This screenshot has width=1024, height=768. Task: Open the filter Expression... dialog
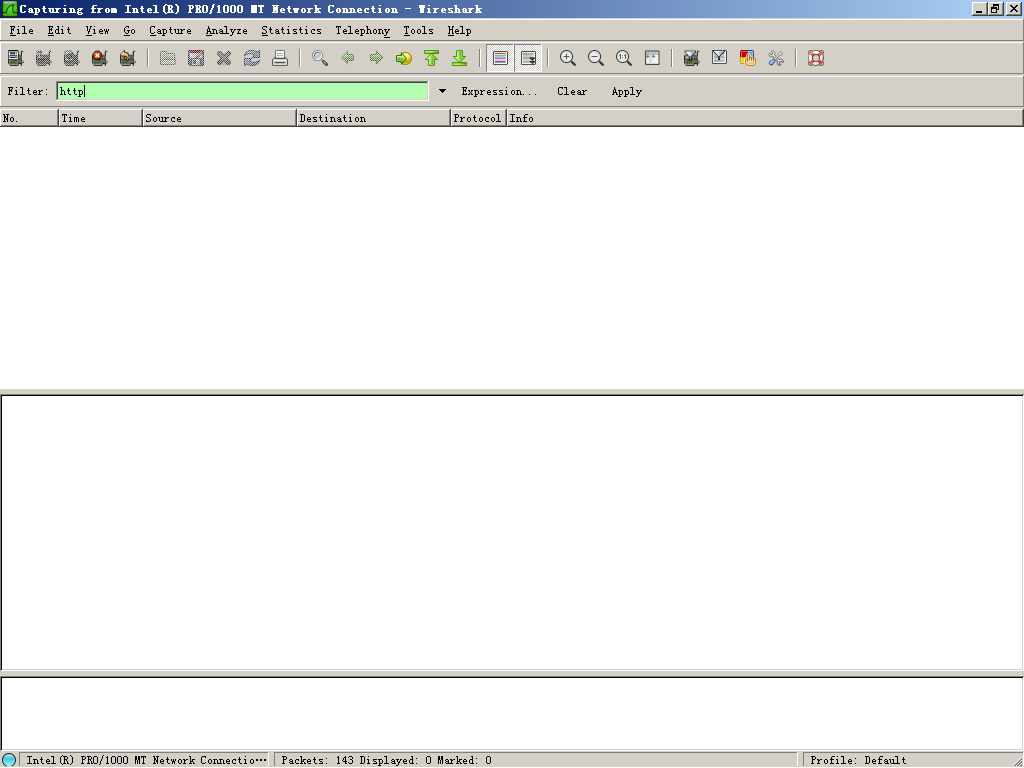click(x=500, y=91)
